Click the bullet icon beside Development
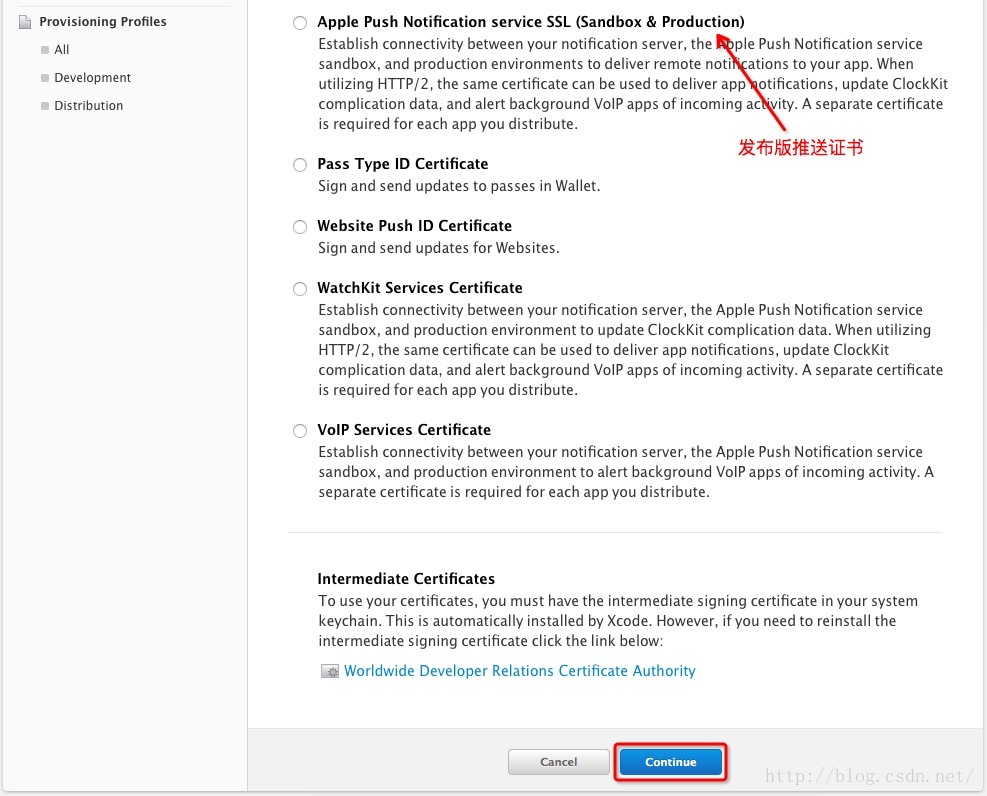987x796 pixels. click(x=45, y=78)
